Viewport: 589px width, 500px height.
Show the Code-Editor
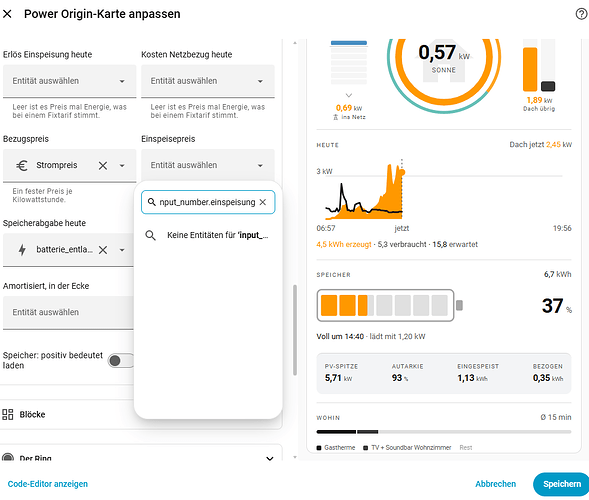[48, 484]
